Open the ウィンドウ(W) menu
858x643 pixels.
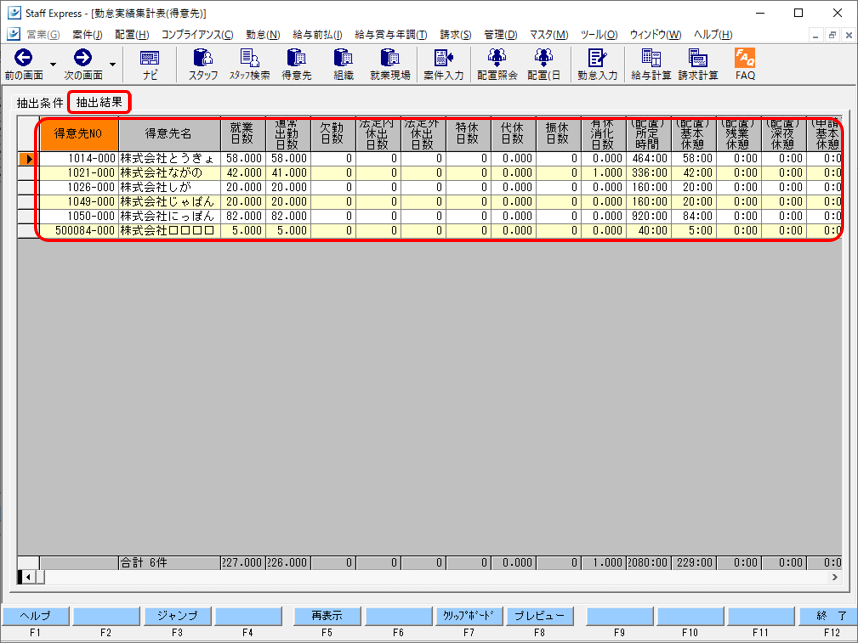(x=655, y=34)
